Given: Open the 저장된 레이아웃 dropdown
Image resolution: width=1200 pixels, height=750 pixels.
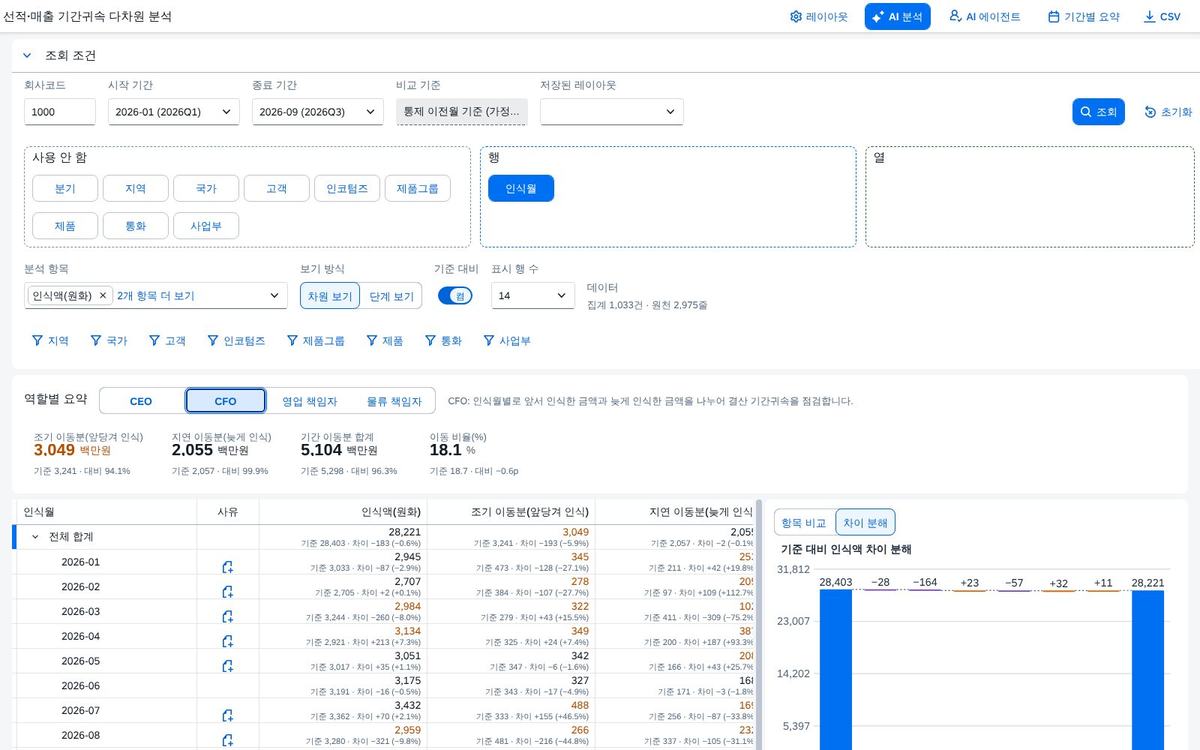Looking at the screenshot, I should 611,112.
